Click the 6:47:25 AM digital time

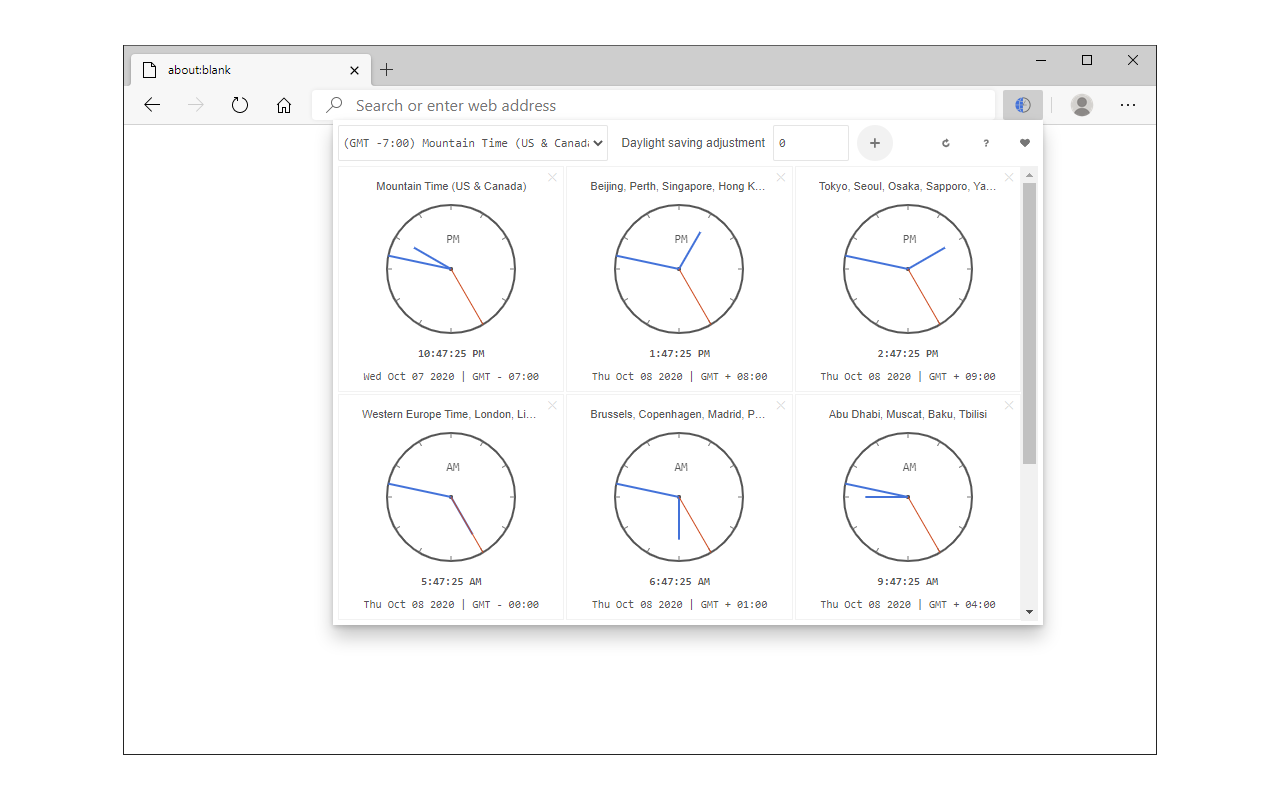coord(679,582)
